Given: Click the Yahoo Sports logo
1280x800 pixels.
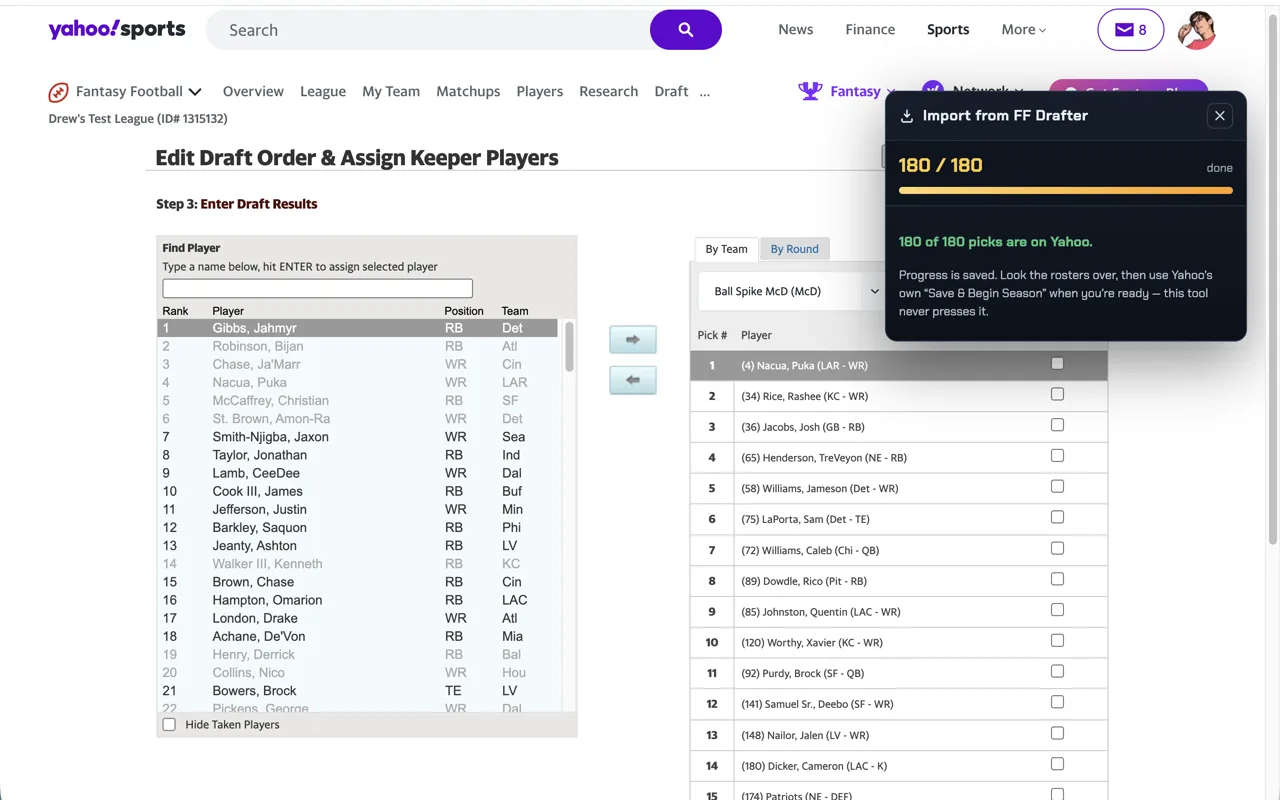Looking at the screenshot, I should (117, 29).
